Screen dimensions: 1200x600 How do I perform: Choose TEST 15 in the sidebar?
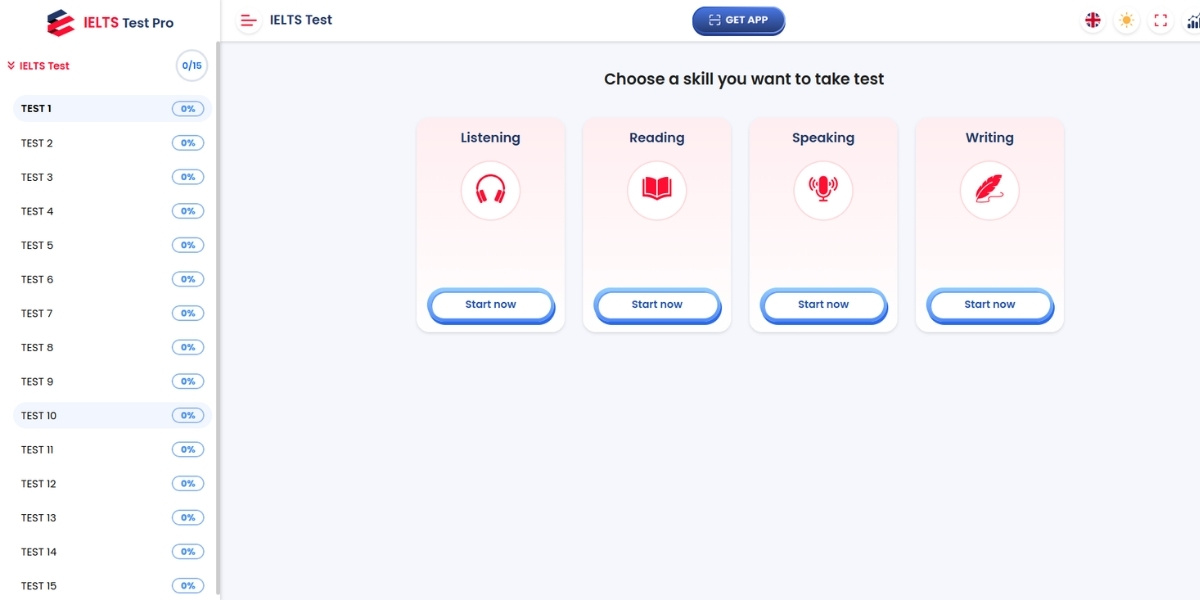[x=39, y=585]
